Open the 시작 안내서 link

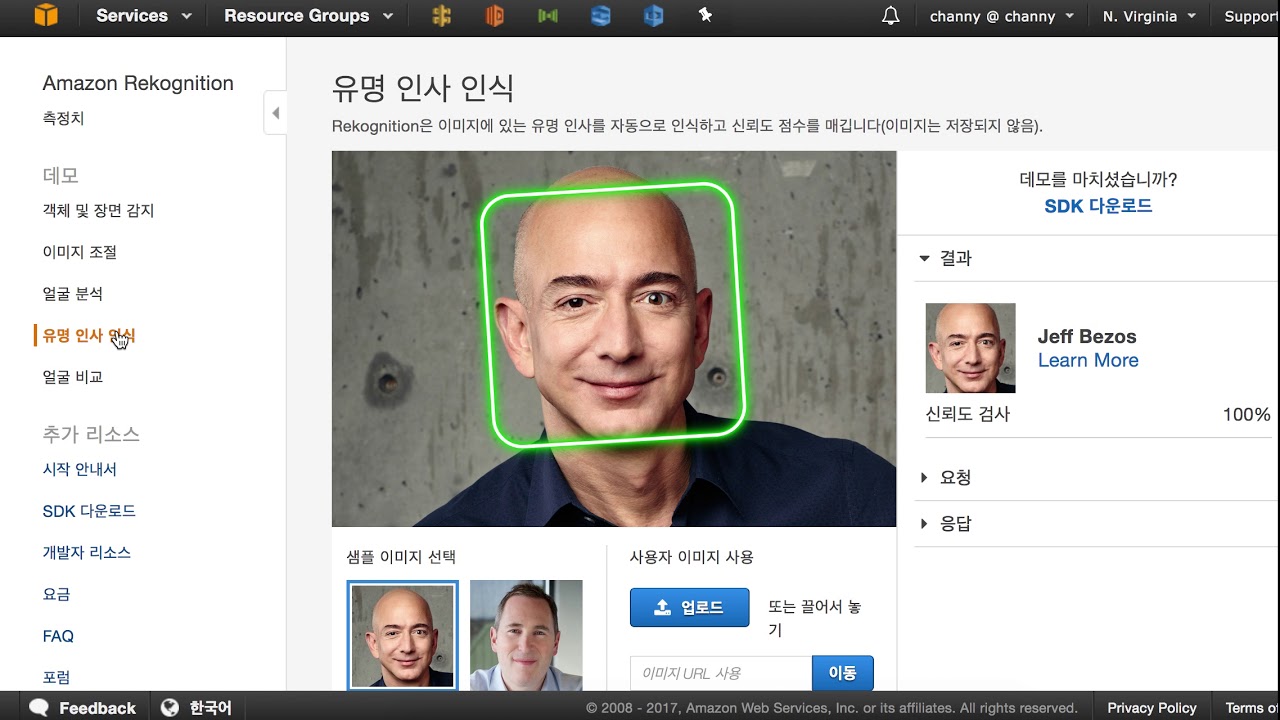pos(79,469)
